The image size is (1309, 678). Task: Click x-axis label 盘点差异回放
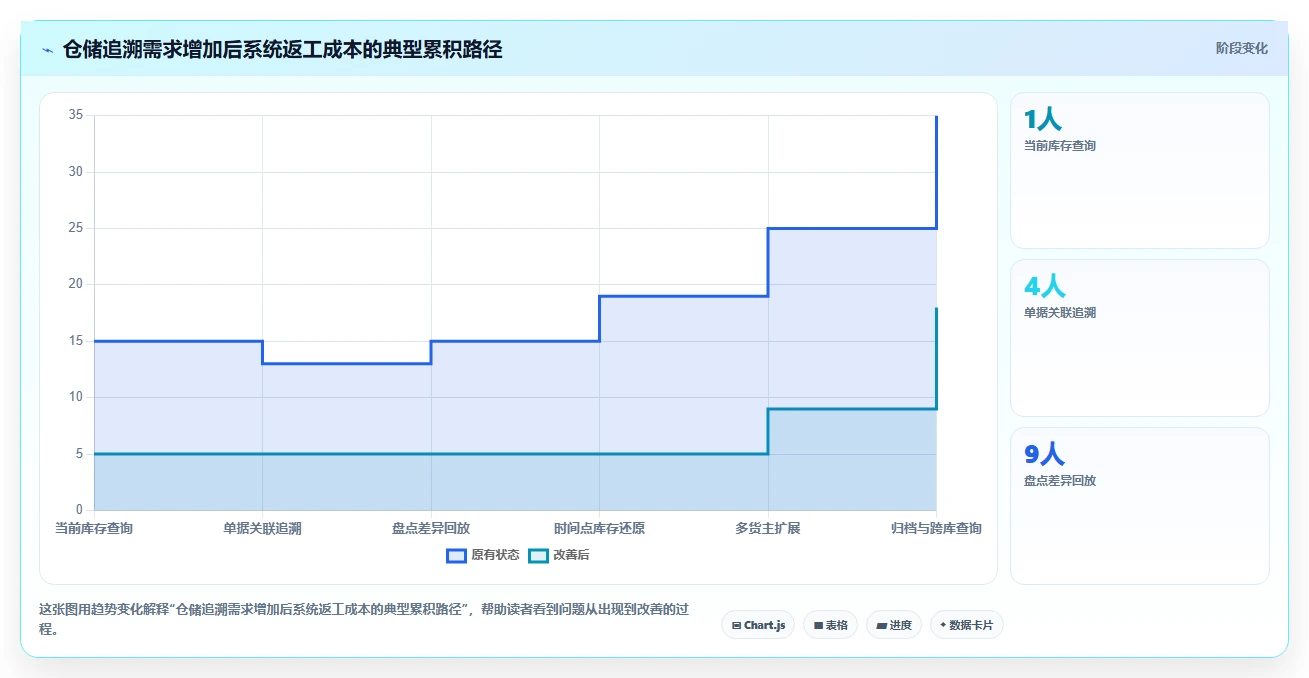point(431,528)
